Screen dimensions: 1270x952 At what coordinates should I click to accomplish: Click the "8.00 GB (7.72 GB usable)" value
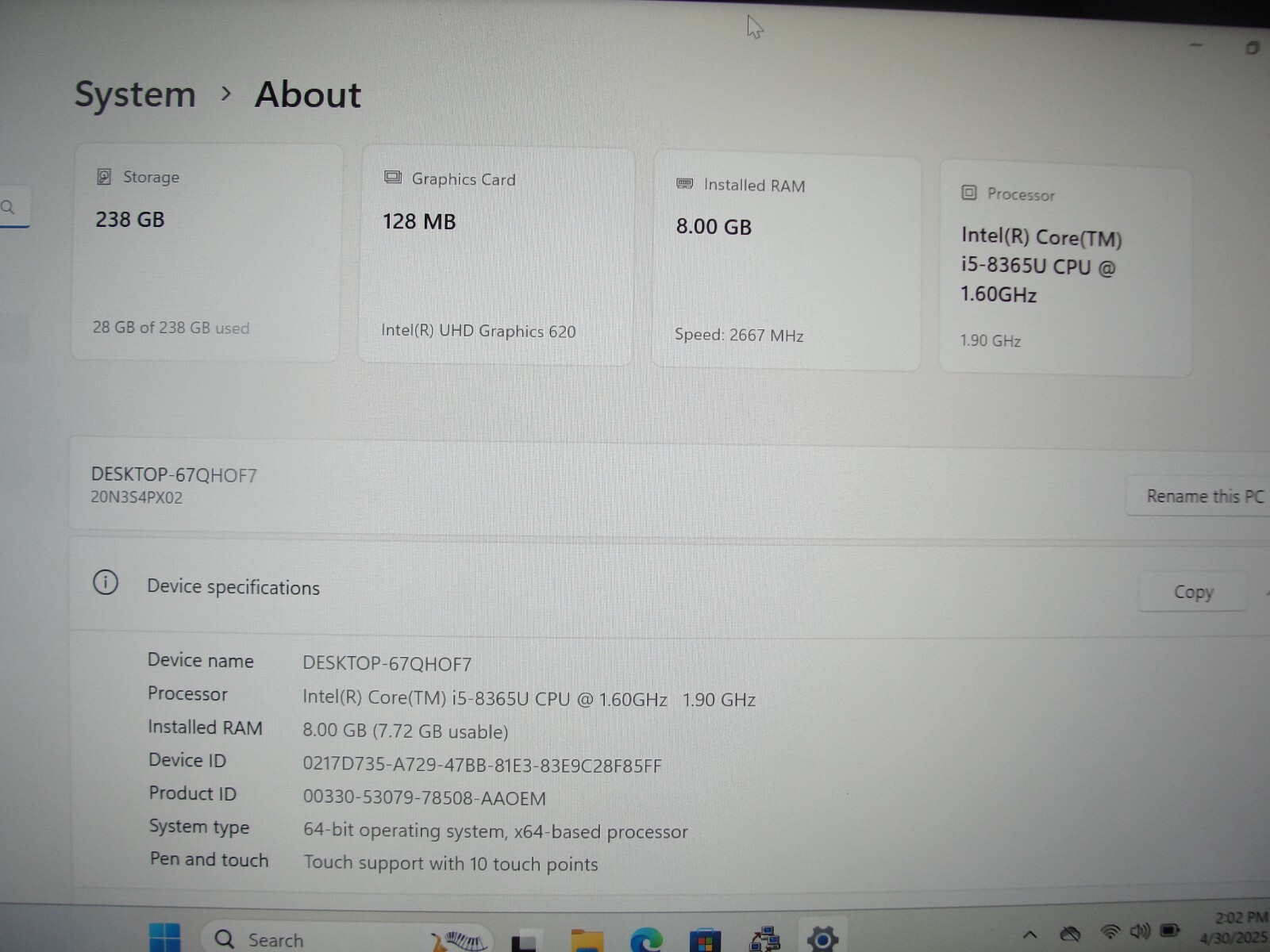[x=406, y=731]
